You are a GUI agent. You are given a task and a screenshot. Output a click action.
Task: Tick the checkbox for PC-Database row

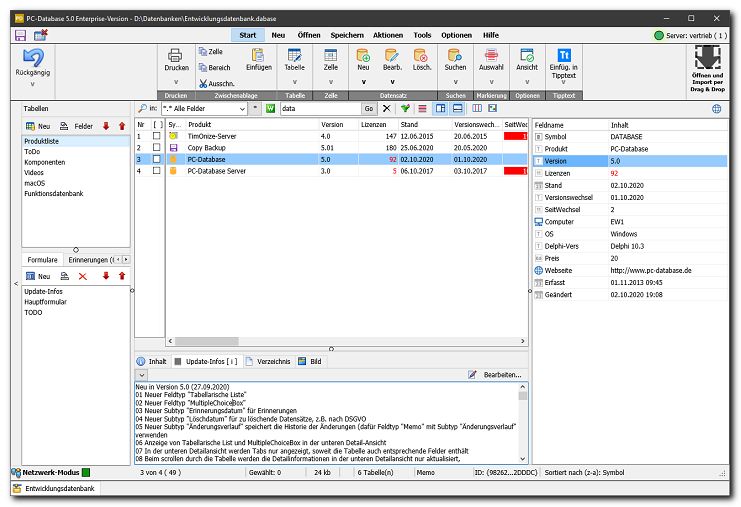pos(156,159)
